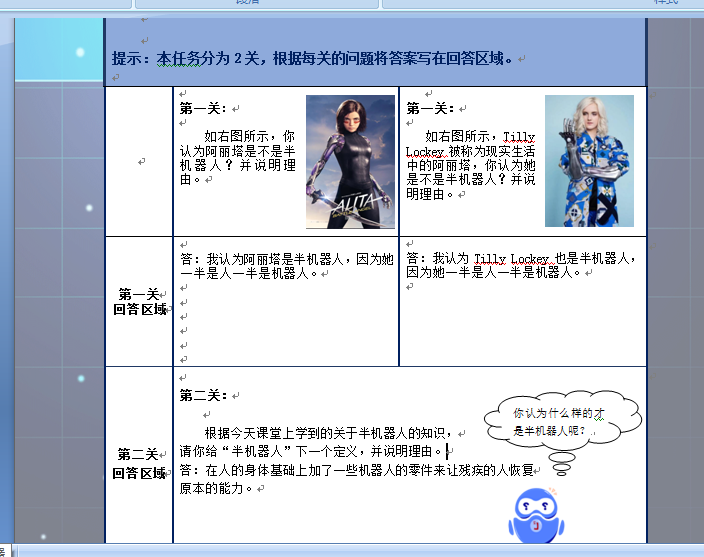Click the closing line '原本的能力。'
This screenshot has height=557, width=704.
pyautogui.click(x=216, y=488)
